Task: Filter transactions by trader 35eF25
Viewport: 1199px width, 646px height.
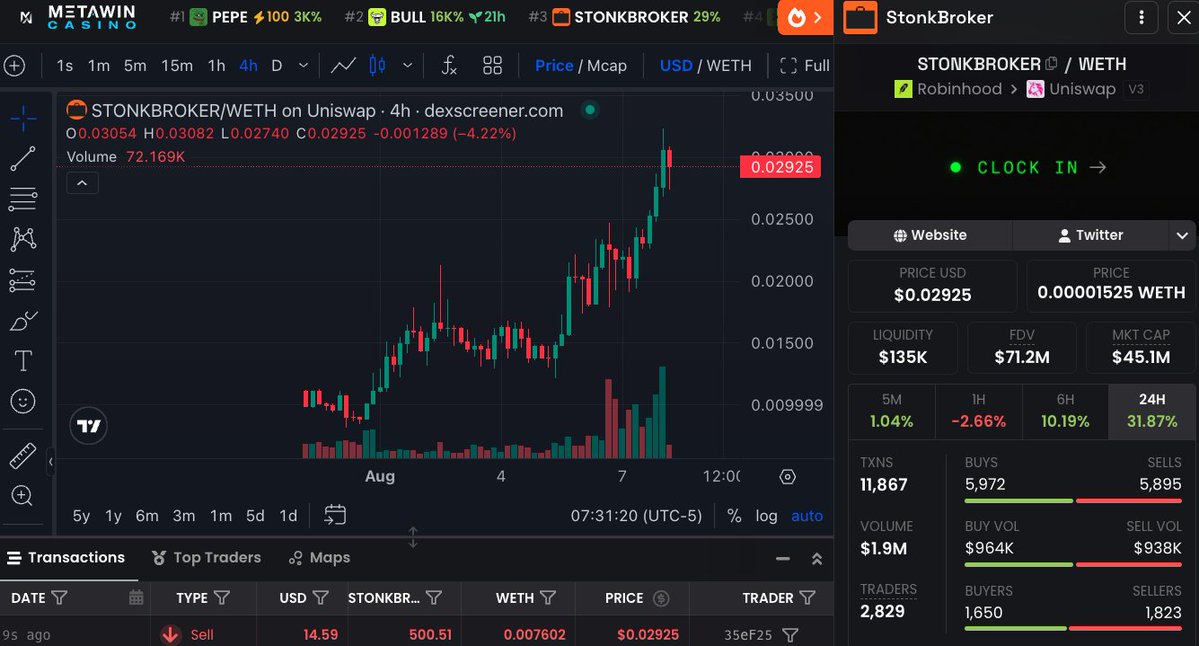Action: [791, 635]
